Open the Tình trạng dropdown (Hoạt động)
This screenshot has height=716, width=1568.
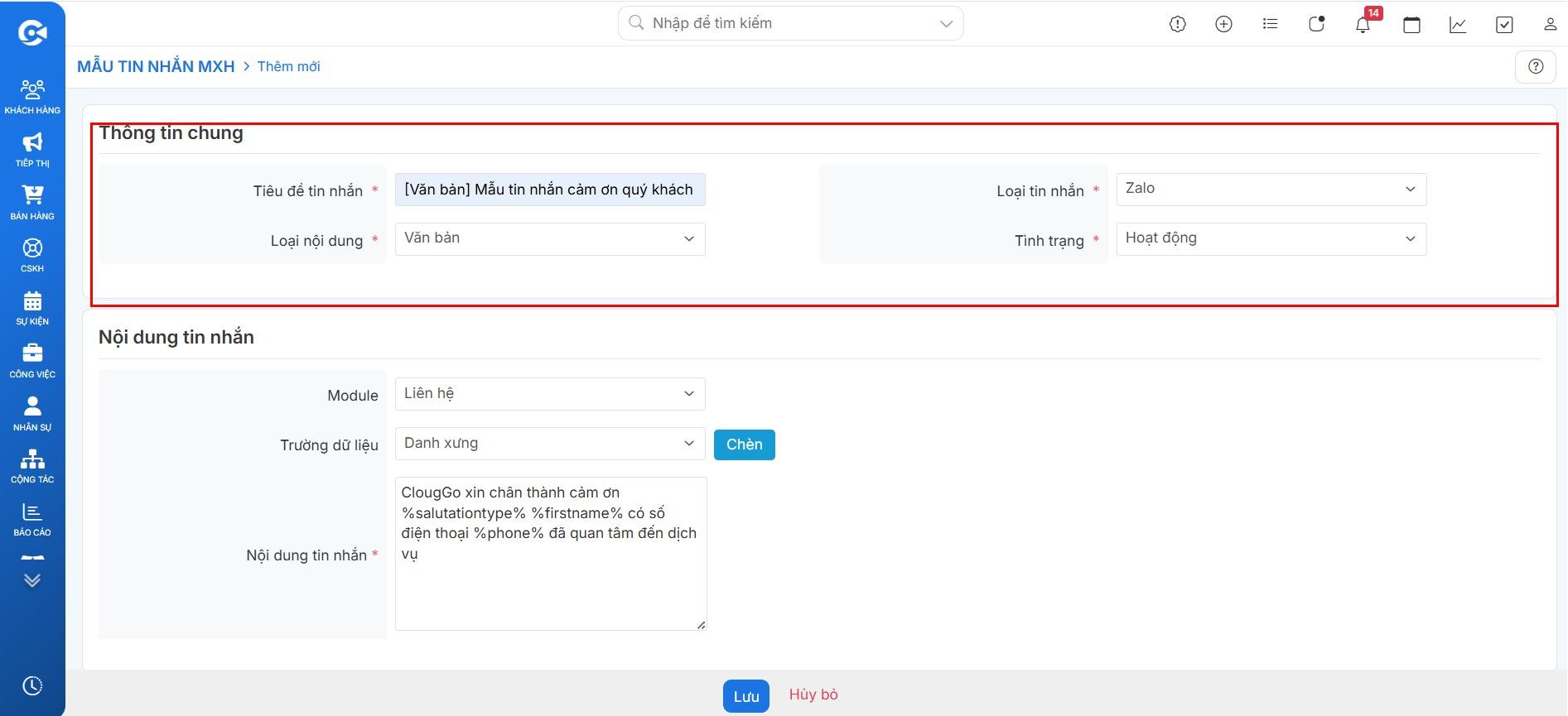[1271, 239]
